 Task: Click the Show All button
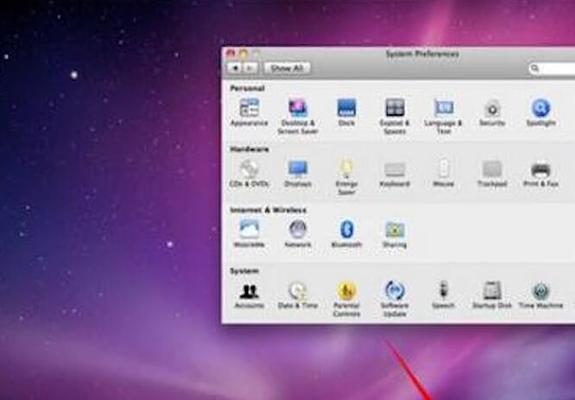point(287,68)
